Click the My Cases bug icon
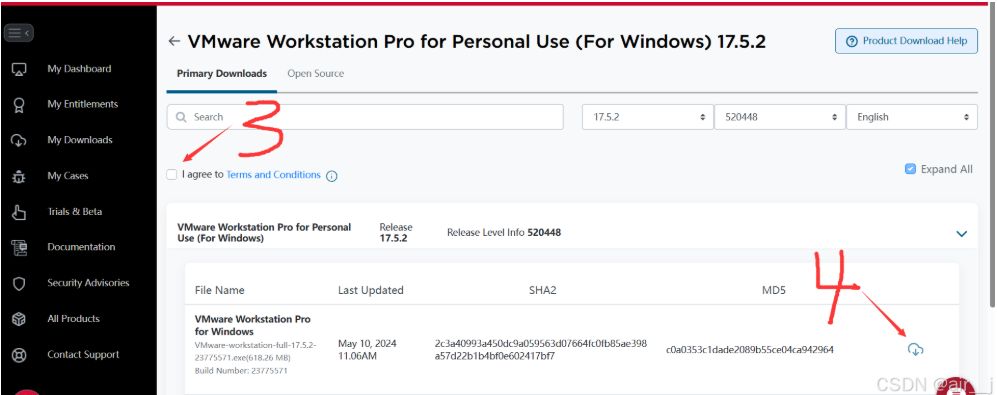 click(x=19, y=177)
